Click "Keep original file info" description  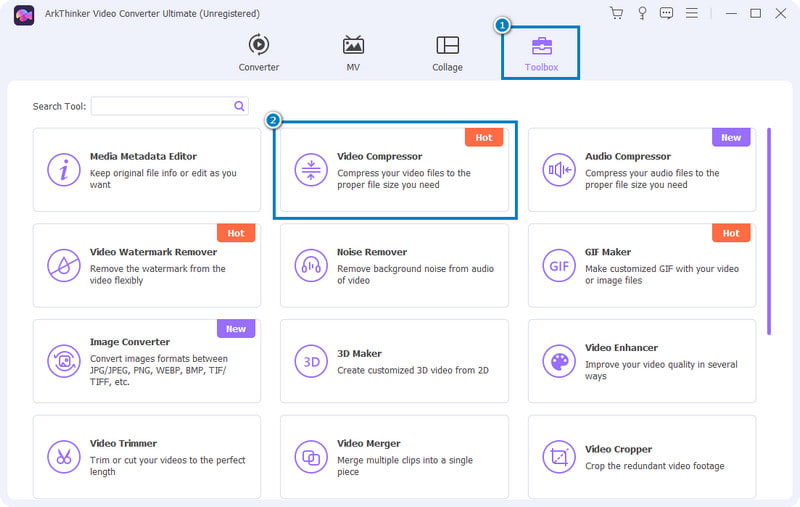pyautogui.click(x=163, y=179)
